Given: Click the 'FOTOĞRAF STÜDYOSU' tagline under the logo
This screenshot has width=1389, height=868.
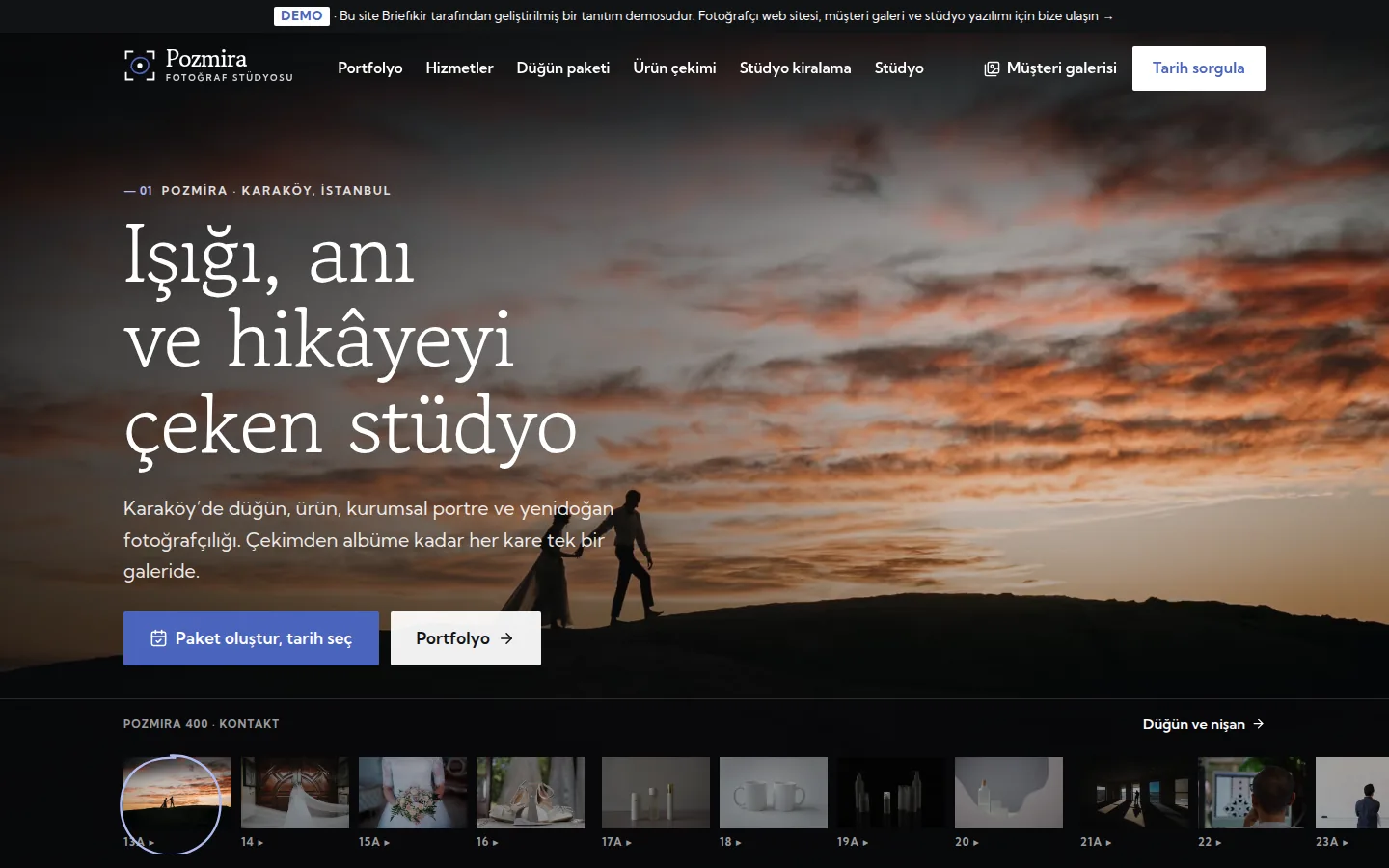Looking at the screenshot, I should pyautogui.click(x=230, y=78).
